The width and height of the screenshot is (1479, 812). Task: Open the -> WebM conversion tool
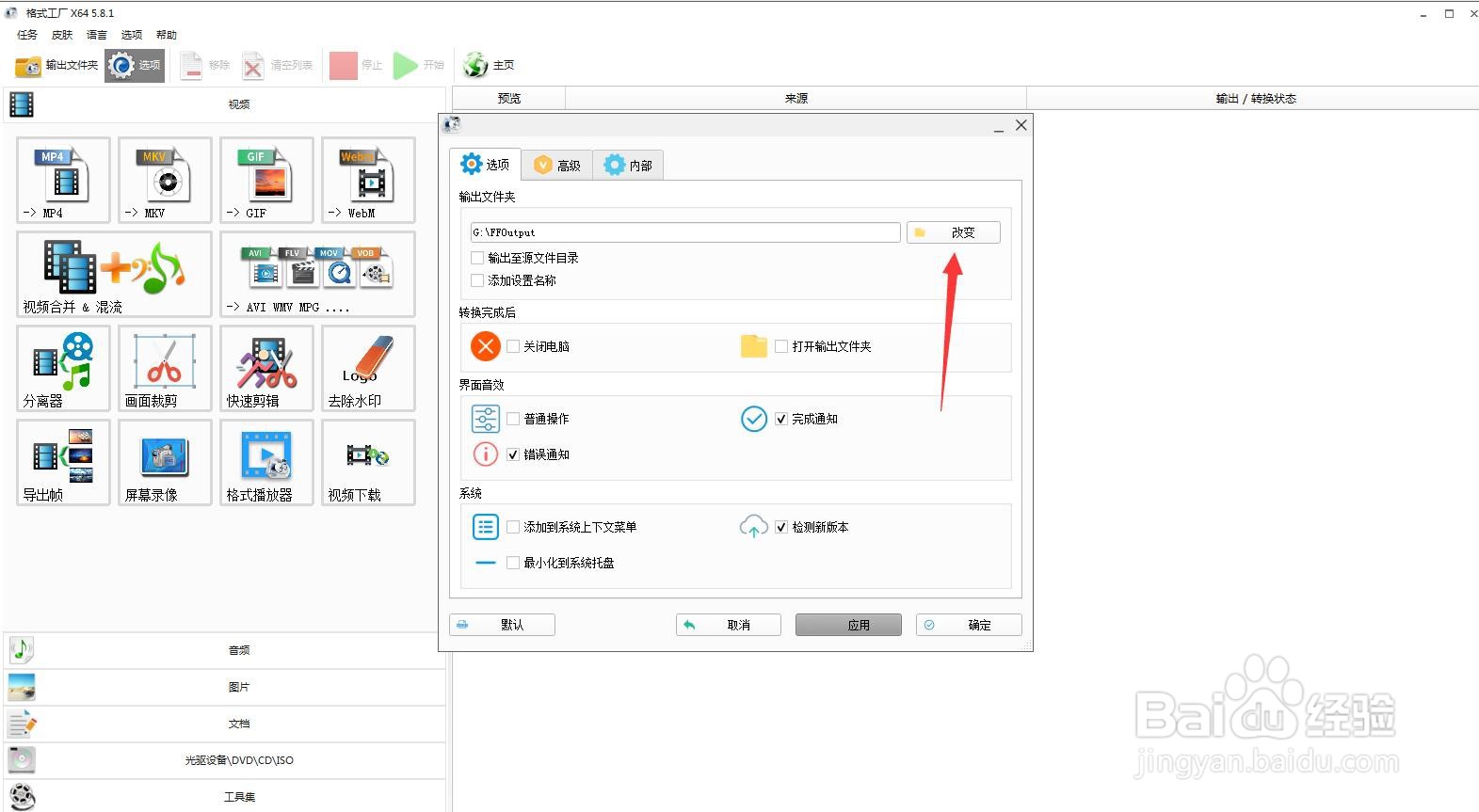pos(368,180)
